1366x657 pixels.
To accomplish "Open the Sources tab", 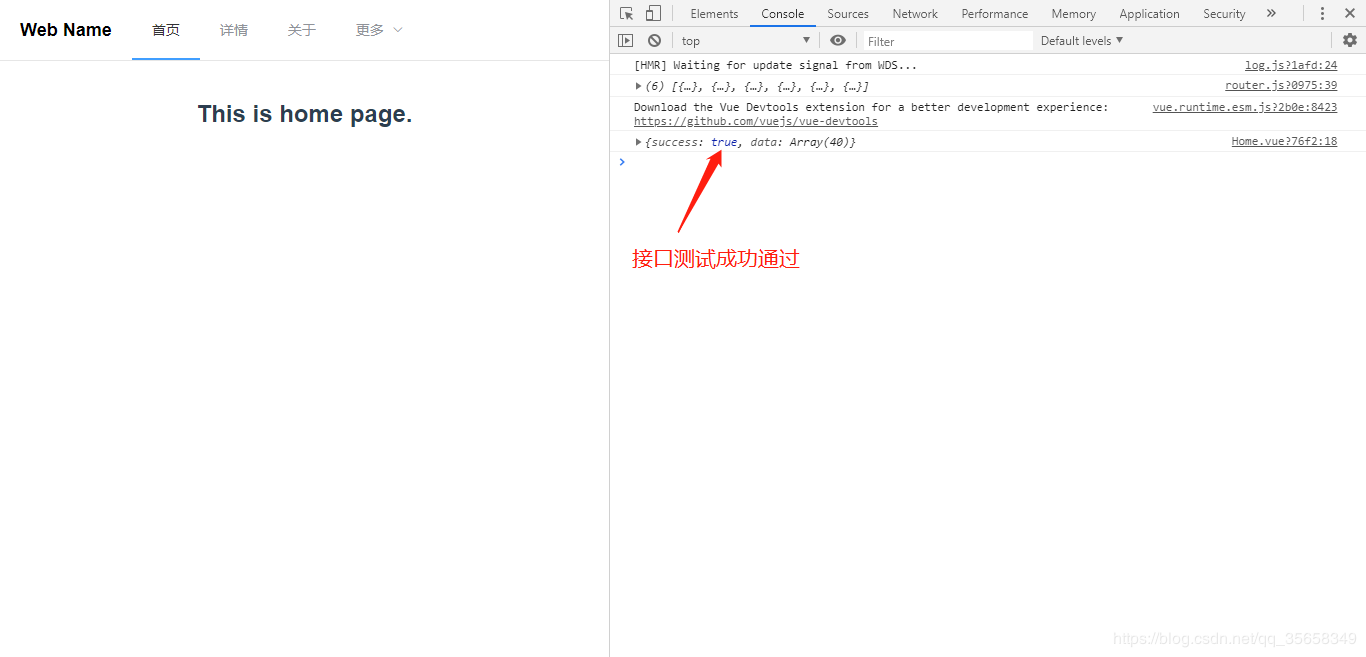I will click(848, 14).
